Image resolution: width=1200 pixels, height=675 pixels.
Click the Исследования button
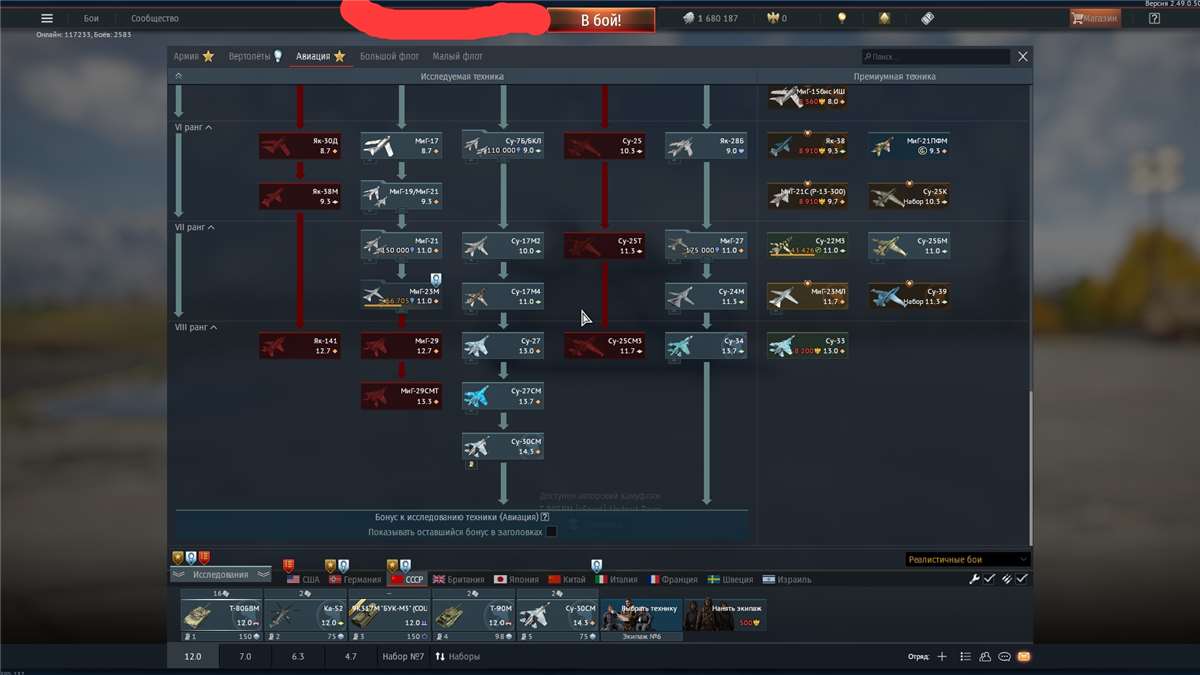(221, 575)
